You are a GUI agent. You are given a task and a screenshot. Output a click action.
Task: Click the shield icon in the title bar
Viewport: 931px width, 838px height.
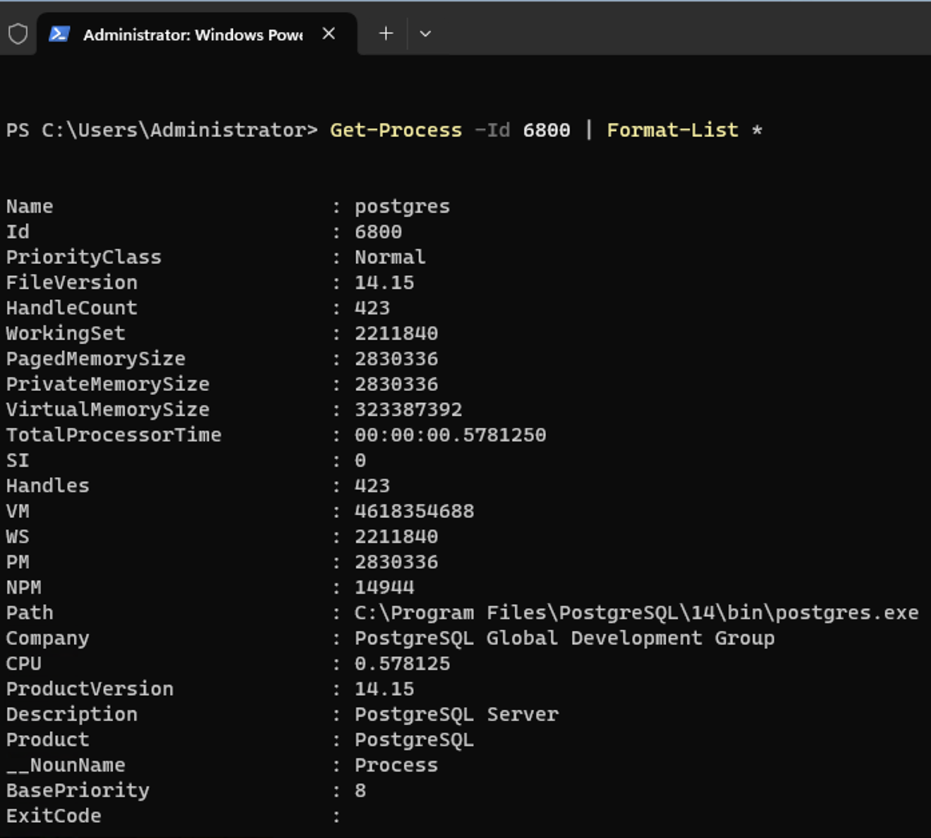pyautogui.click(x=18, y=34)
